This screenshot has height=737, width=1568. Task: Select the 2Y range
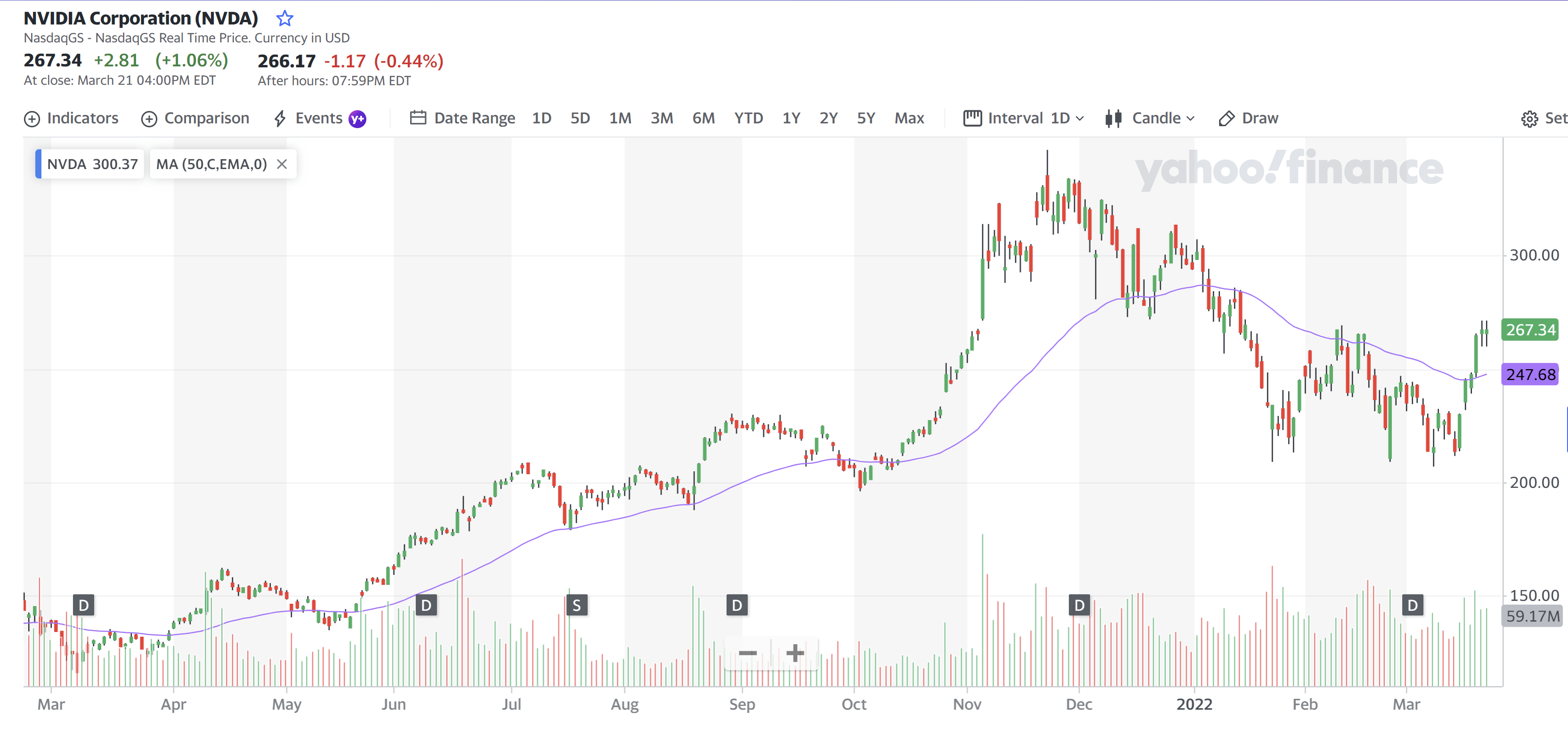tap(828, 118)
